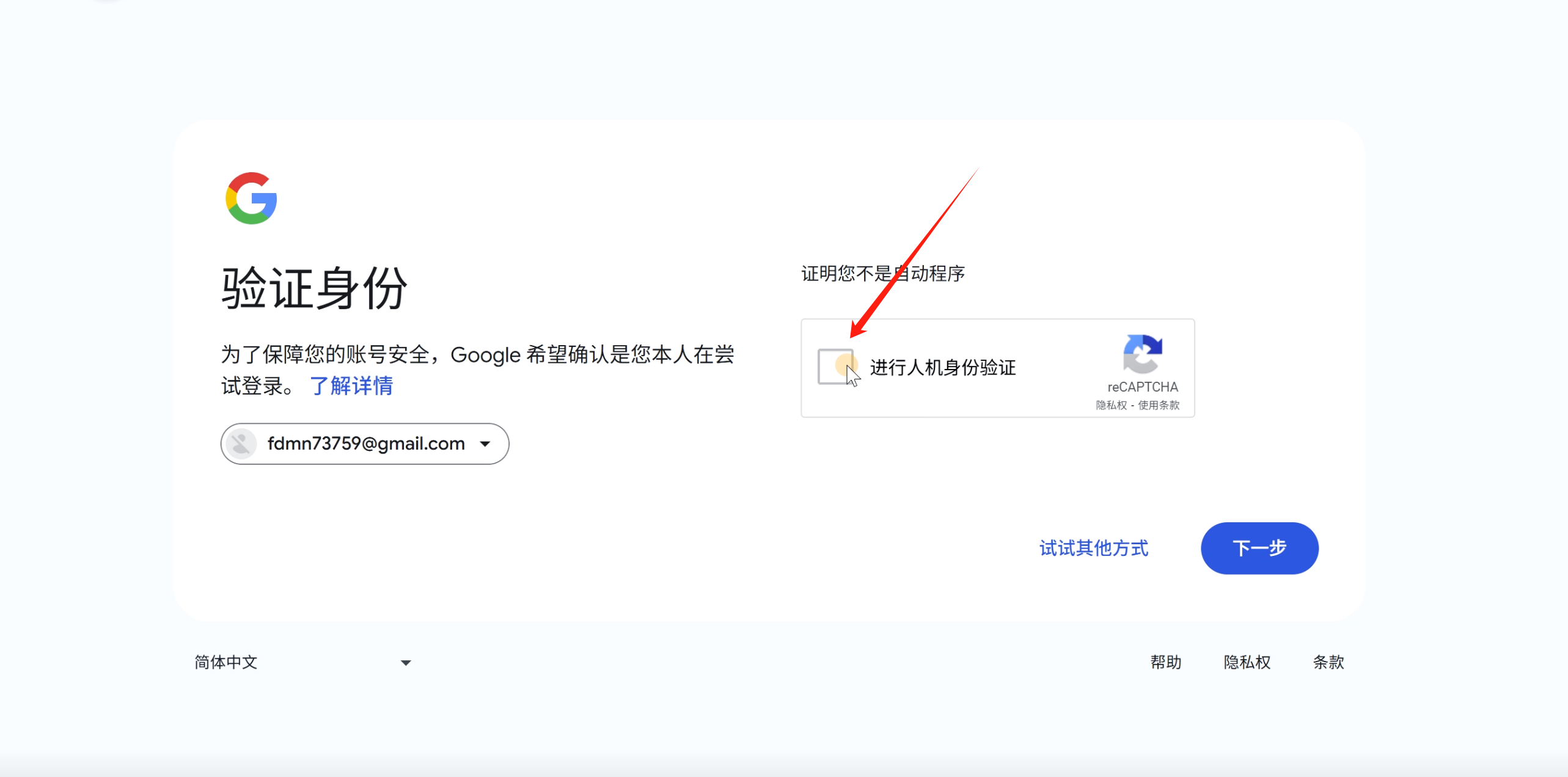The height and width of the screenshot is (777, 1568).
Task: Click the arrow next to fdmn73759@gmail.com
Action: click(x=485, y=444)
